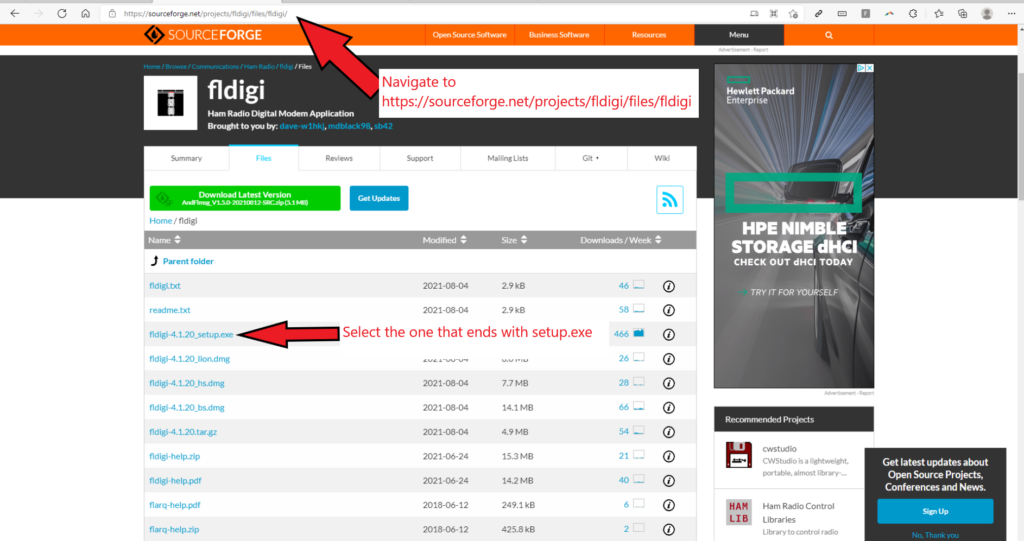Open author profile mdblack98
Viewport: 1024px width, 541px height.
pyautogui.click(x=349, y=126)
